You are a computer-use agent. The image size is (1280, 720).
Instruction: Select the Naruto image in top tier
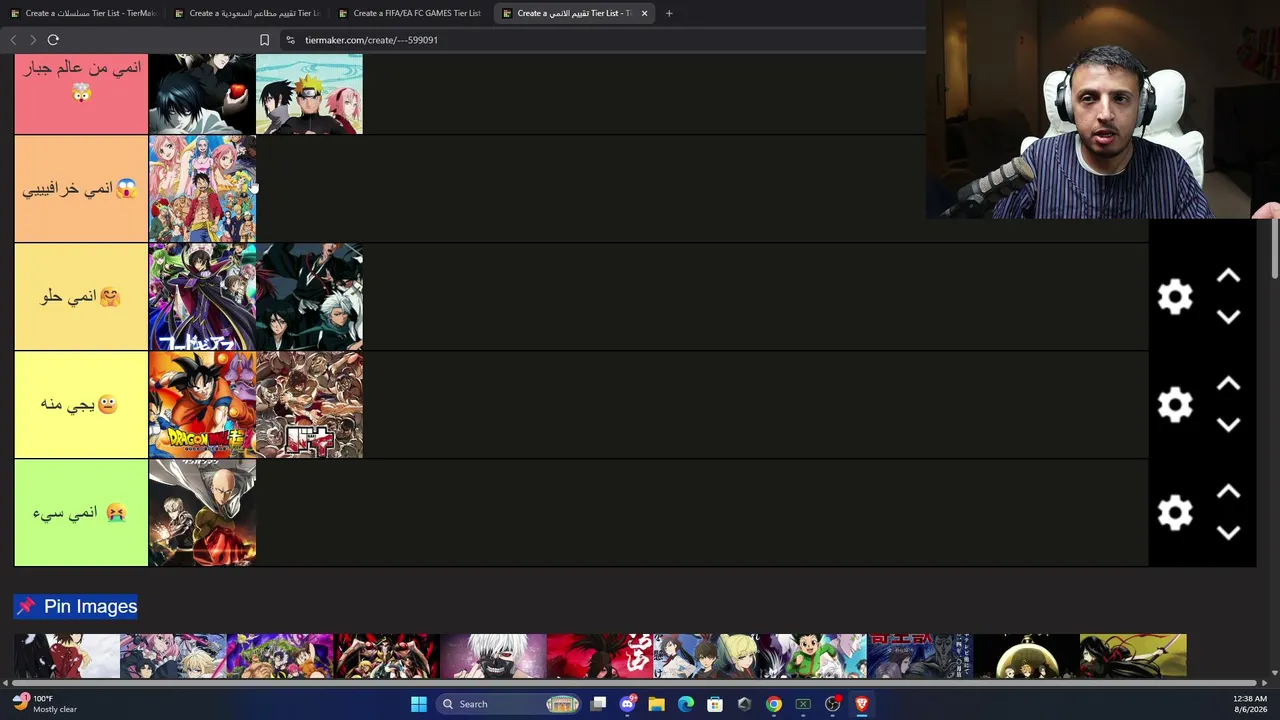click(309, 94)
